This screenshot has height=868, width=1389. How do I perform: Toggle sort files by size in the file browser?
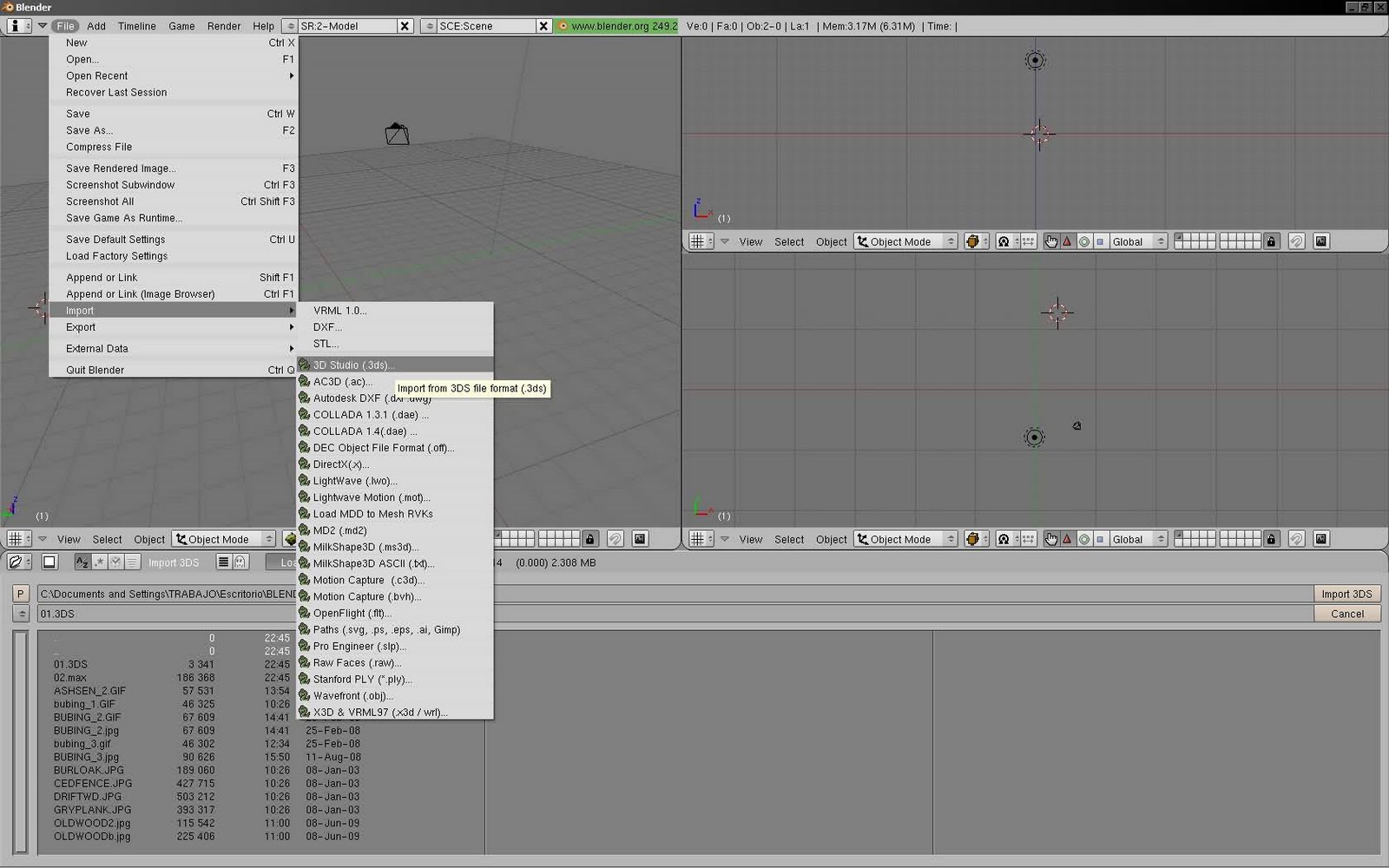132,562
